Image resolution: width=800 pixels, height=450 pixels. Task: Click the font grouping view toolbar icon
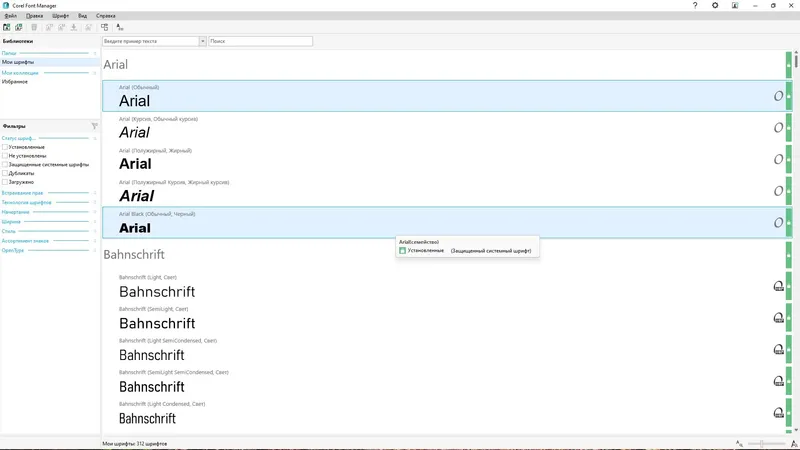tap(105, 27)
